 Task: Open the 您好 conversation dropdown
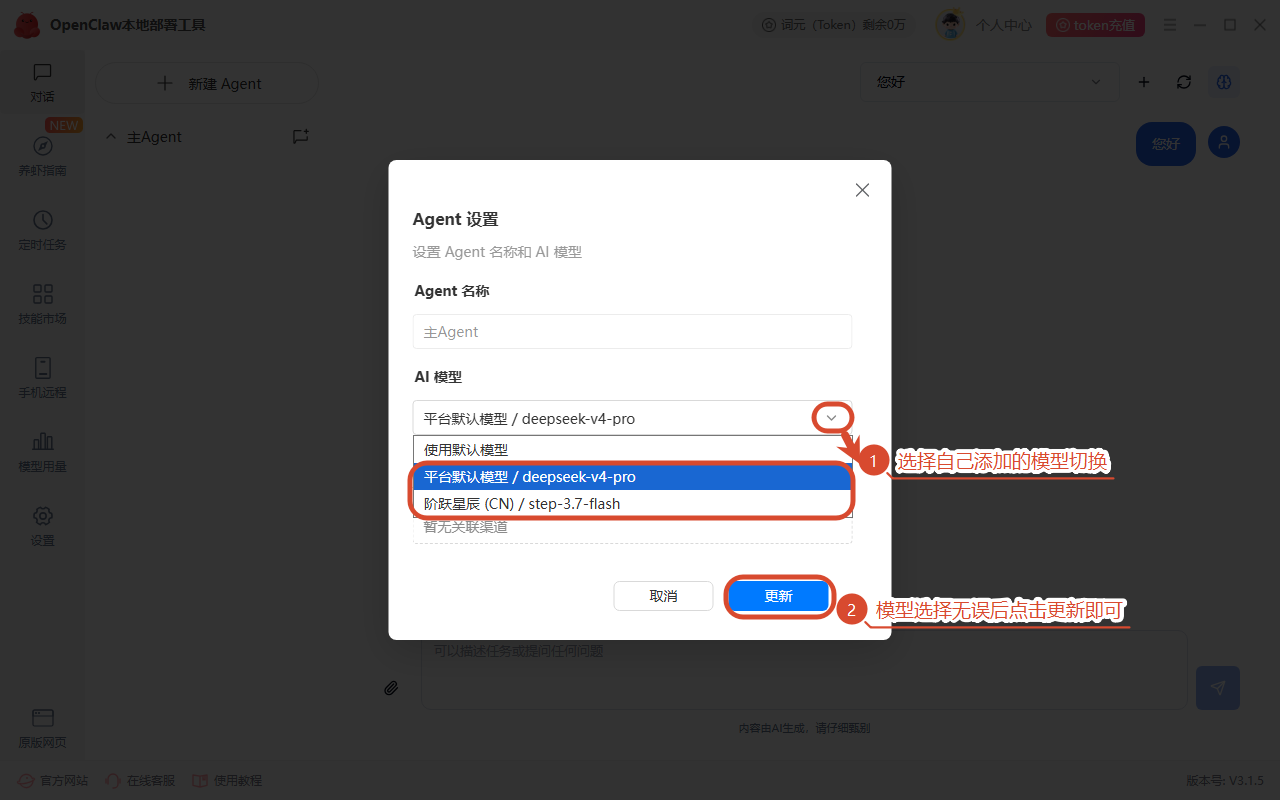coord(990,82)
